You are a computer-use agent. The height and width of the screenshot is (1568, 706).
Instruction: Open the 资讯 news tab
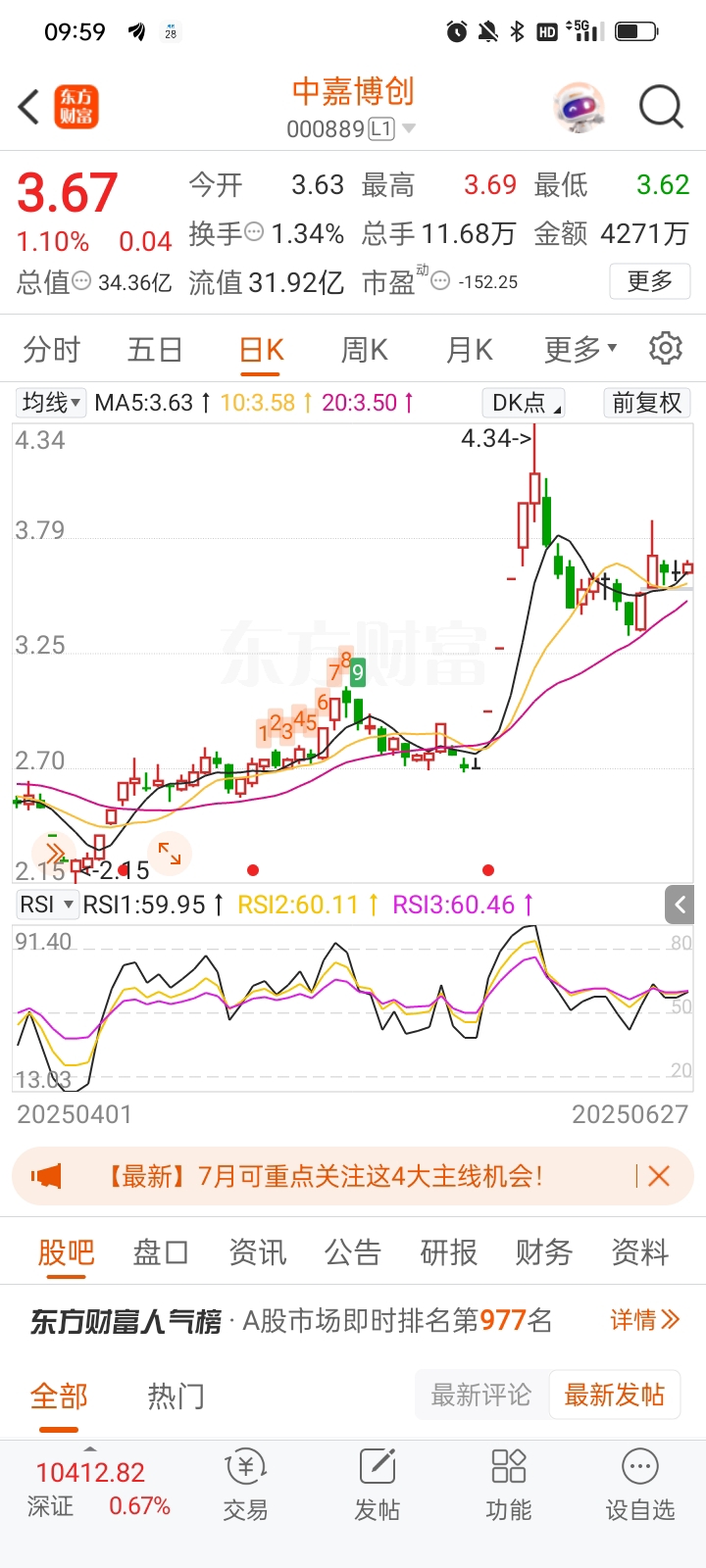[257, 1251]
